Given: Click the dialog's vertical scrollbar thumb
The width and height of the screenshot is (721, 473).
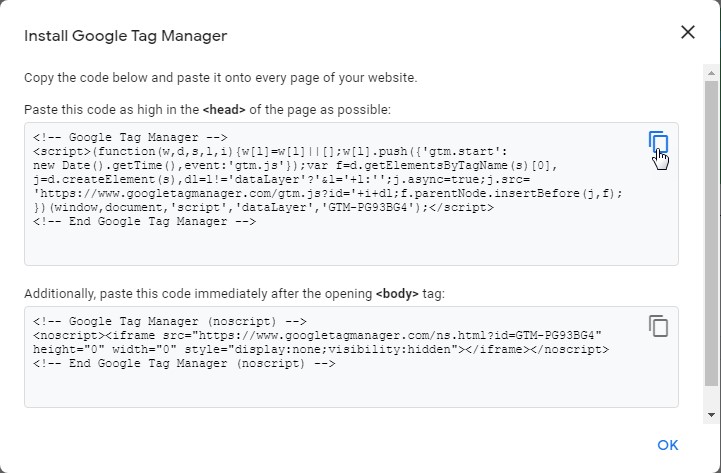Looking at the screenshot, I should pyautogui.click(x=711, y=230).
